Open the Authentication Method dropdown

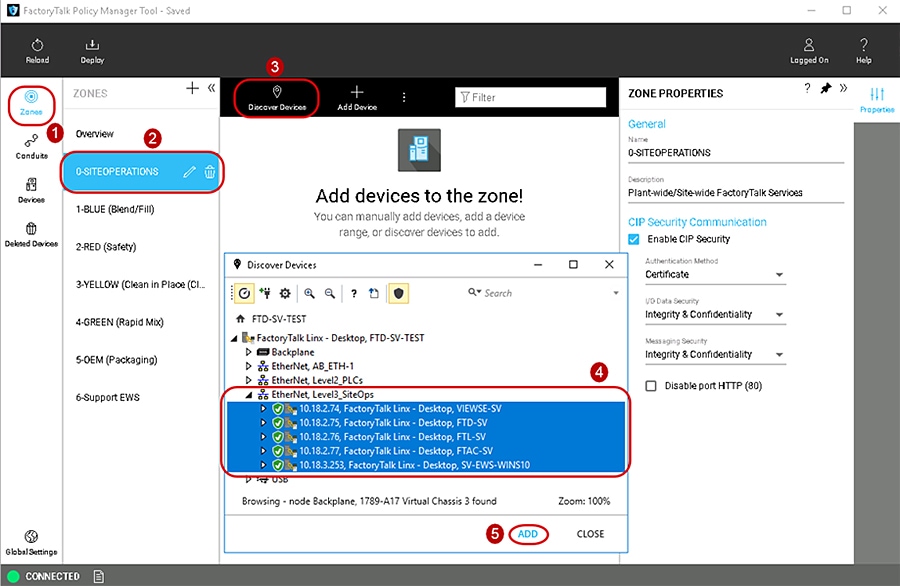tap(715, 274)
